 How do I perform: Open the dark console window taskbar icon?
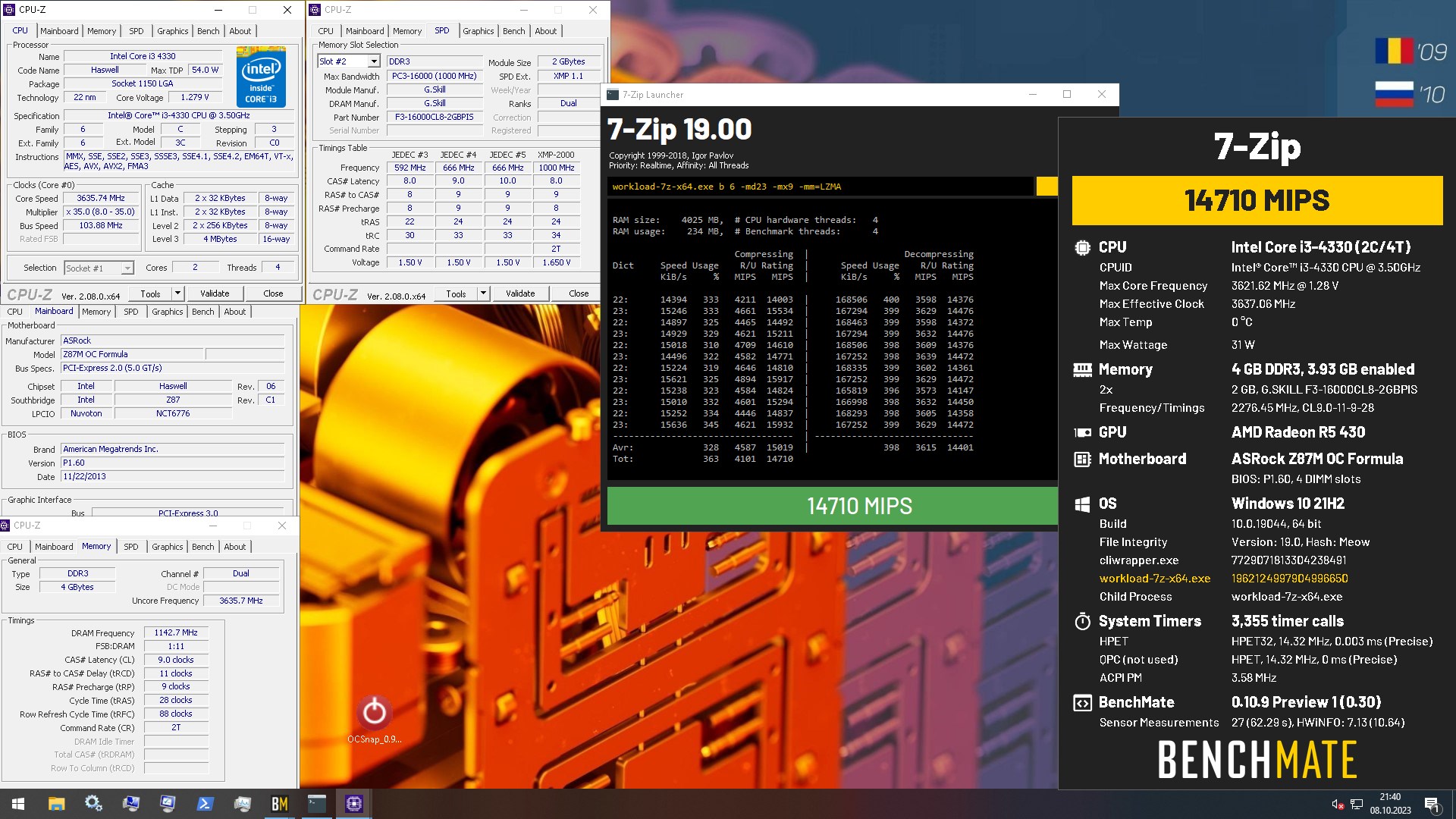click(x=317, y=804)
